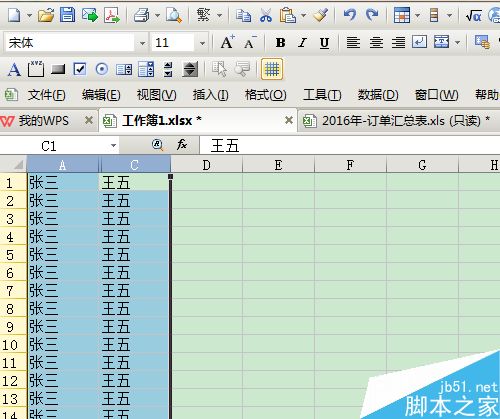The height and width of the screenshot is (419, 500).
Task: Paste clipboard contents
Action: pyautogui.click(x=287, y=15)
